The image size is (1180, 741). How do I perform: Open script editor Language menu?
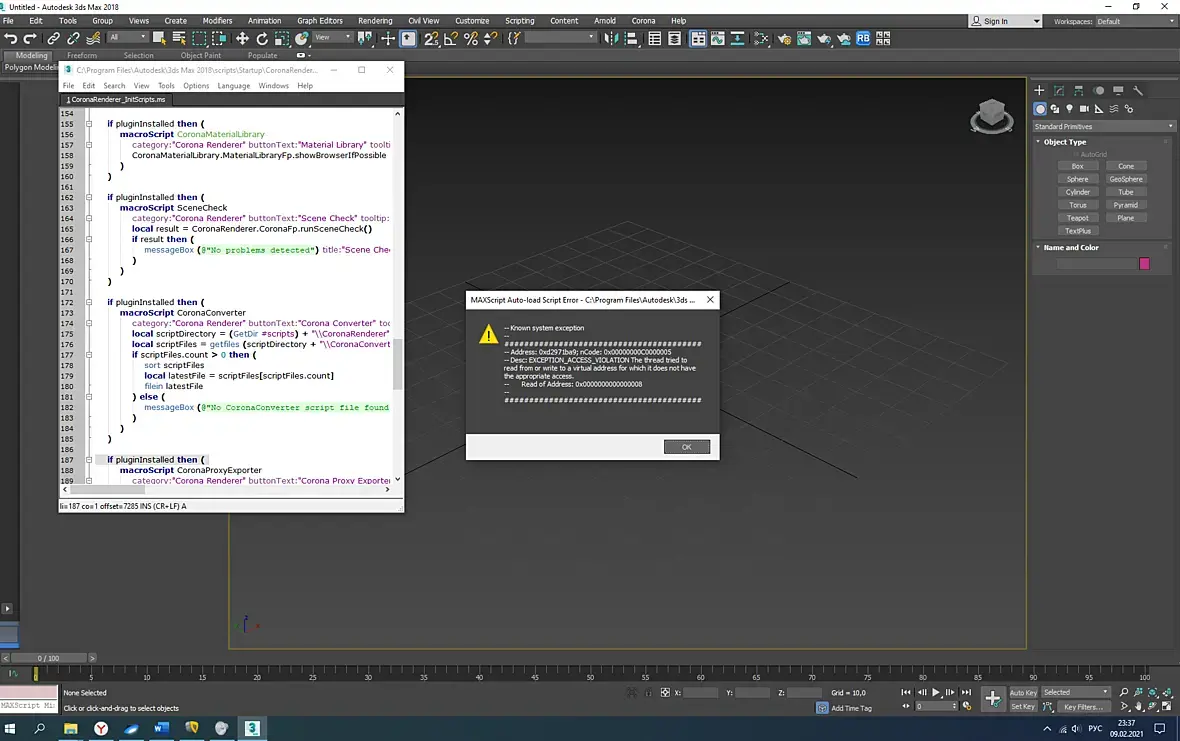pyautogui.click(x=233, y=86)
